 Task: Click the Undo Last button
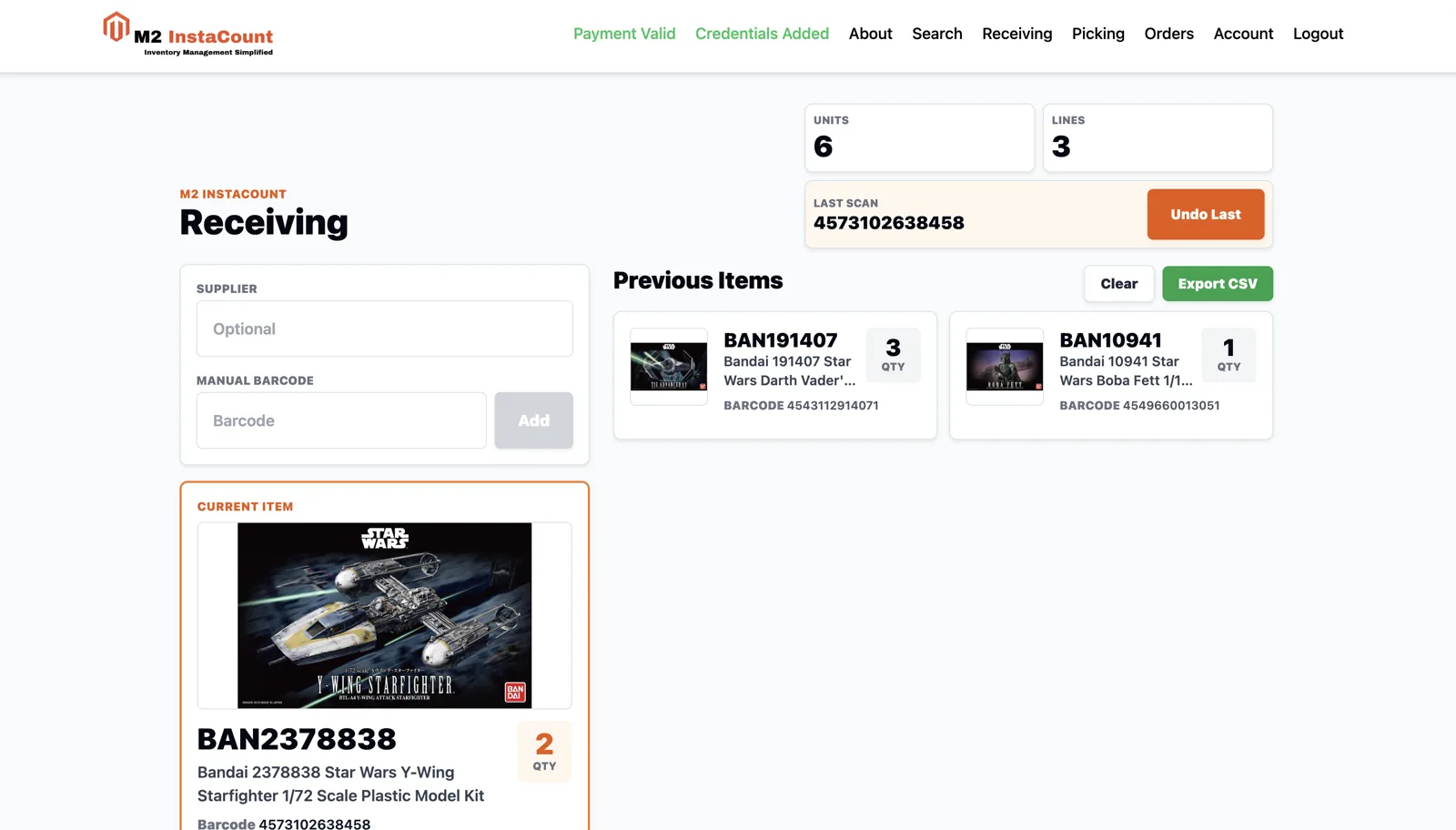pos(1205,215)
